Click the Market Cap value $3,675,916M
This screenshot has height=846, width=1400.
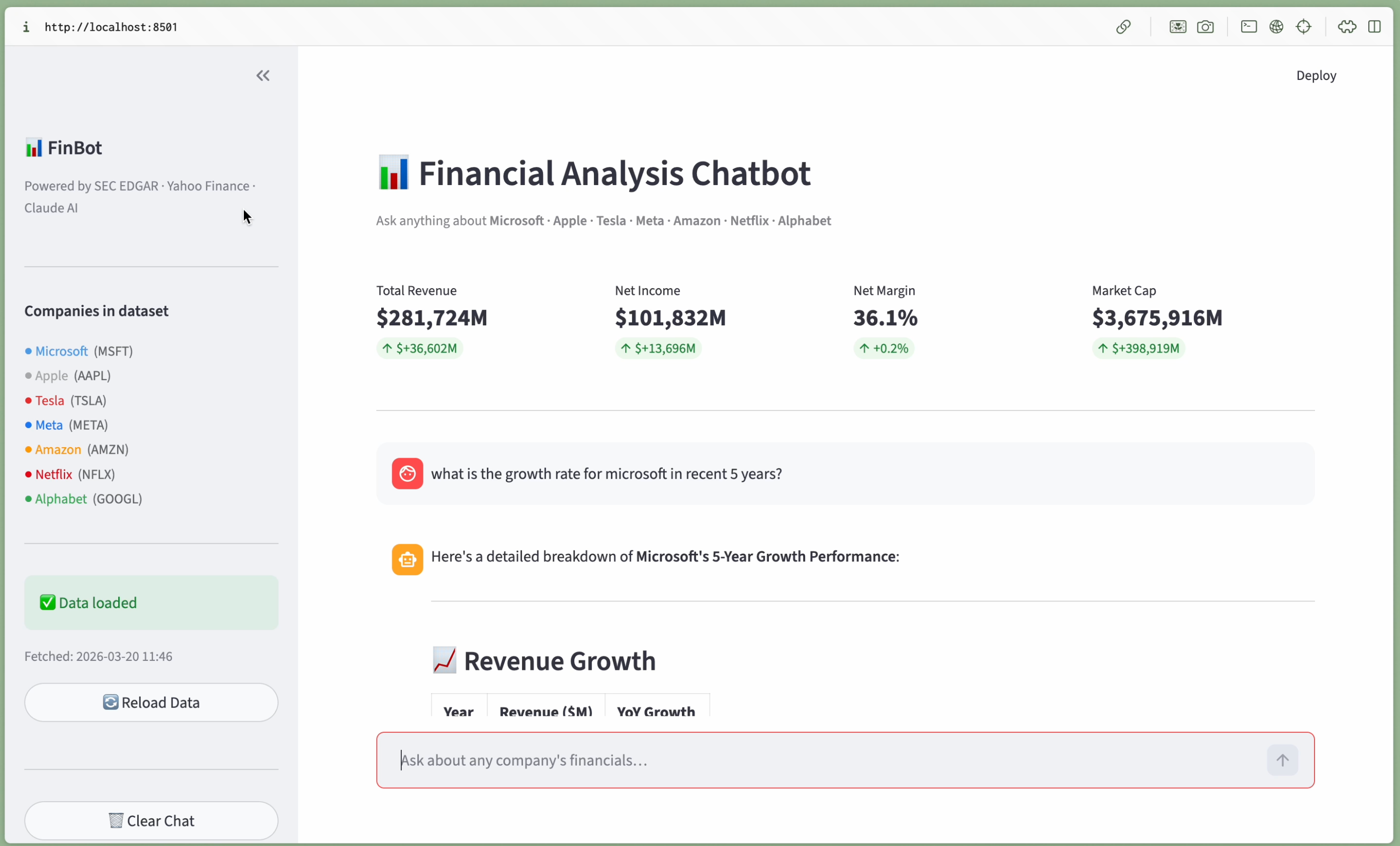(1157, 317)
